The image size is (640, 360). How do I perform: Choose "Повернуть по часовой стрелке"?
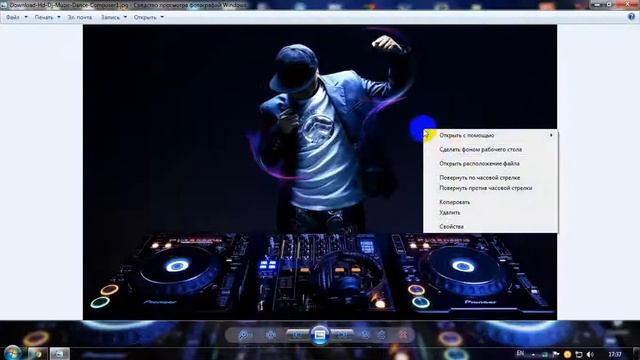click(x=480, y=178)
